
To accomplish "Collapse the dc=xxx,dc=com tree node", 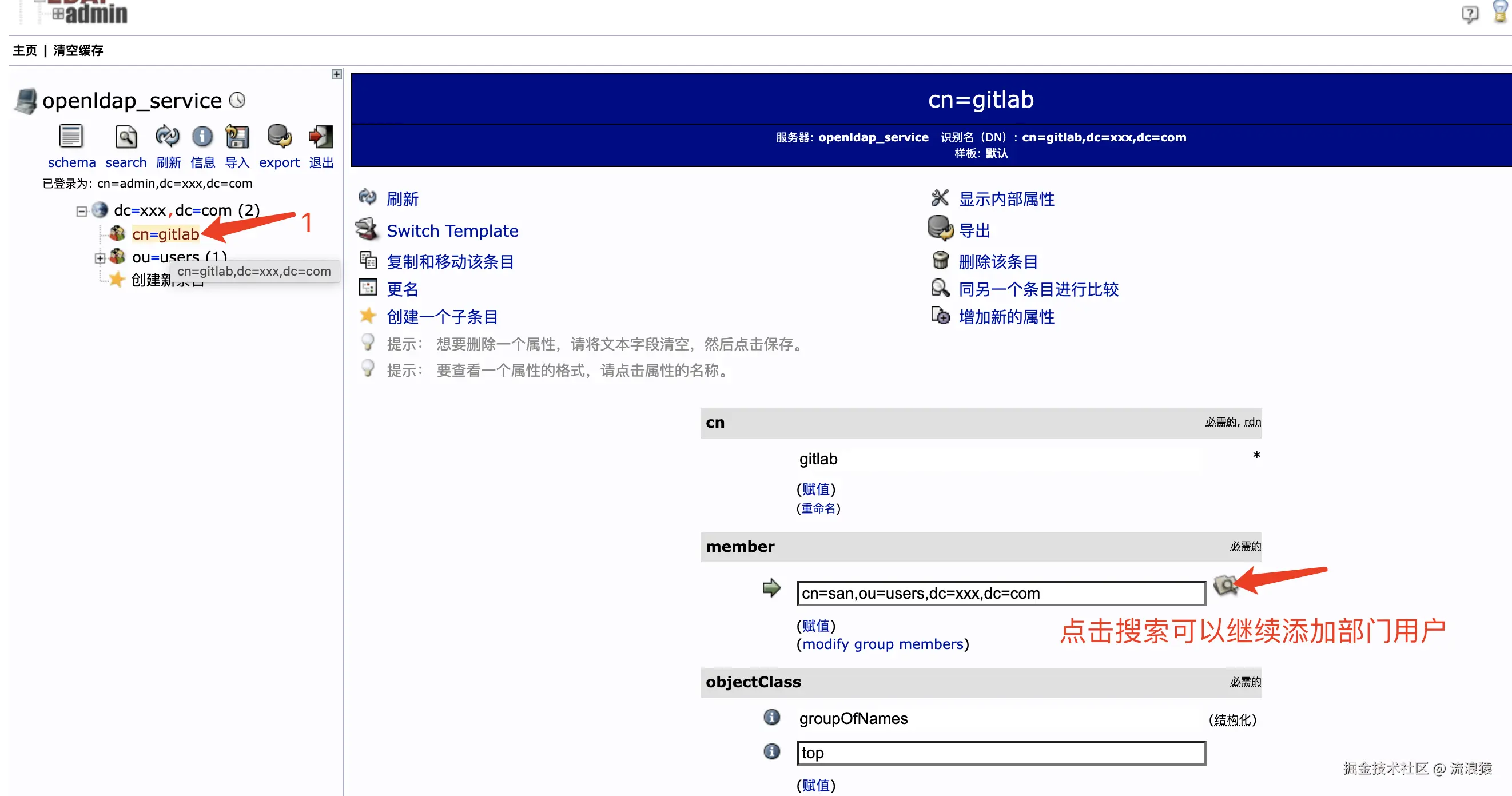I will (82, 212).
